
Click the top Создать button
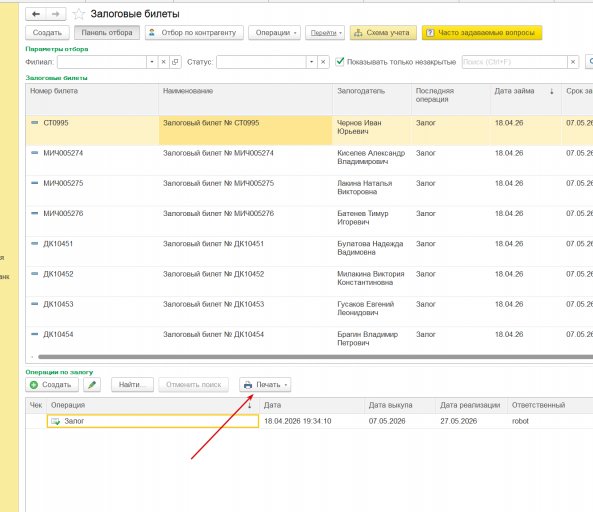(x=47, y=33)
